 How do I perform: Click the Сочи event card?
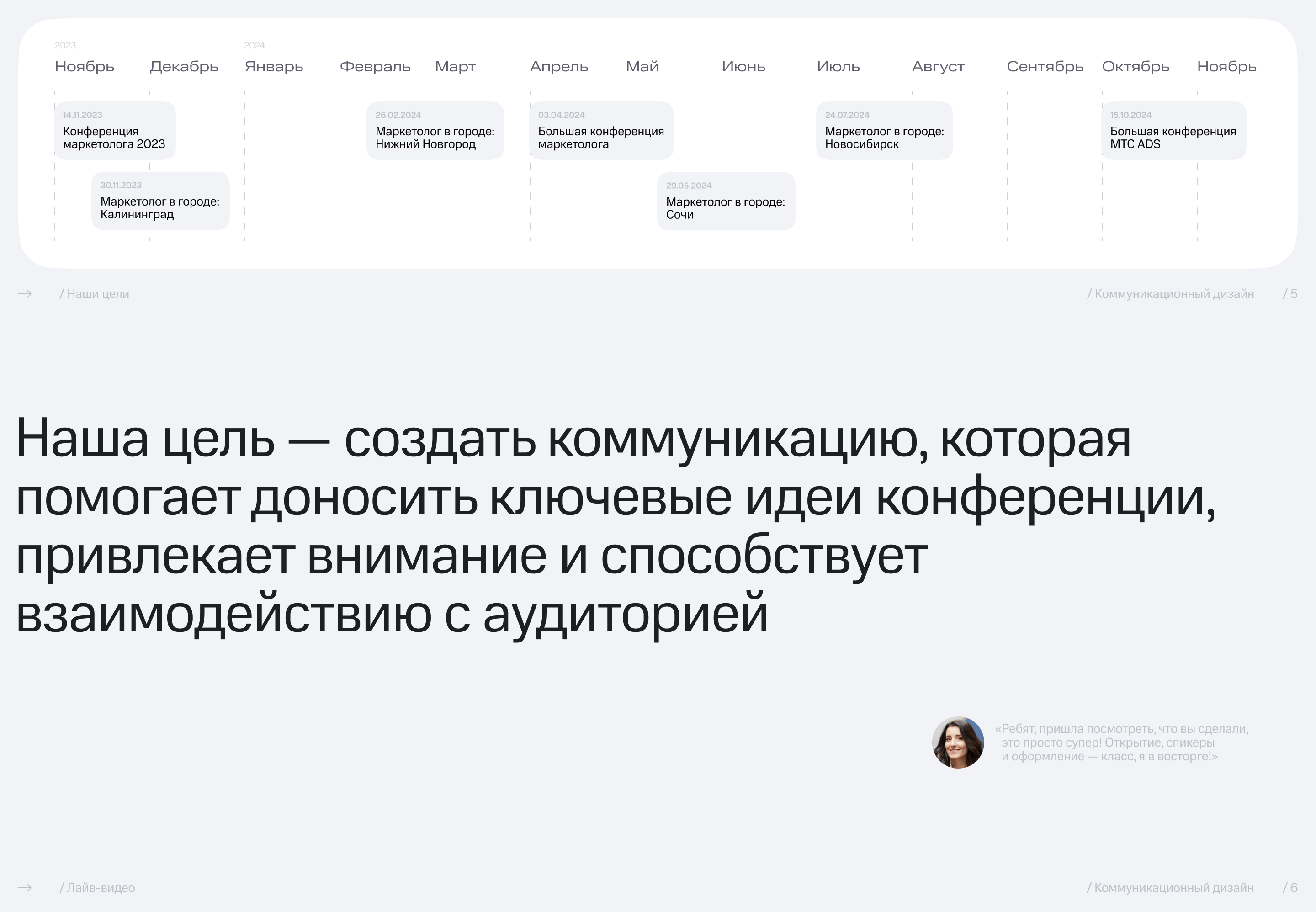pyautogui.click(x=726, y=201)
